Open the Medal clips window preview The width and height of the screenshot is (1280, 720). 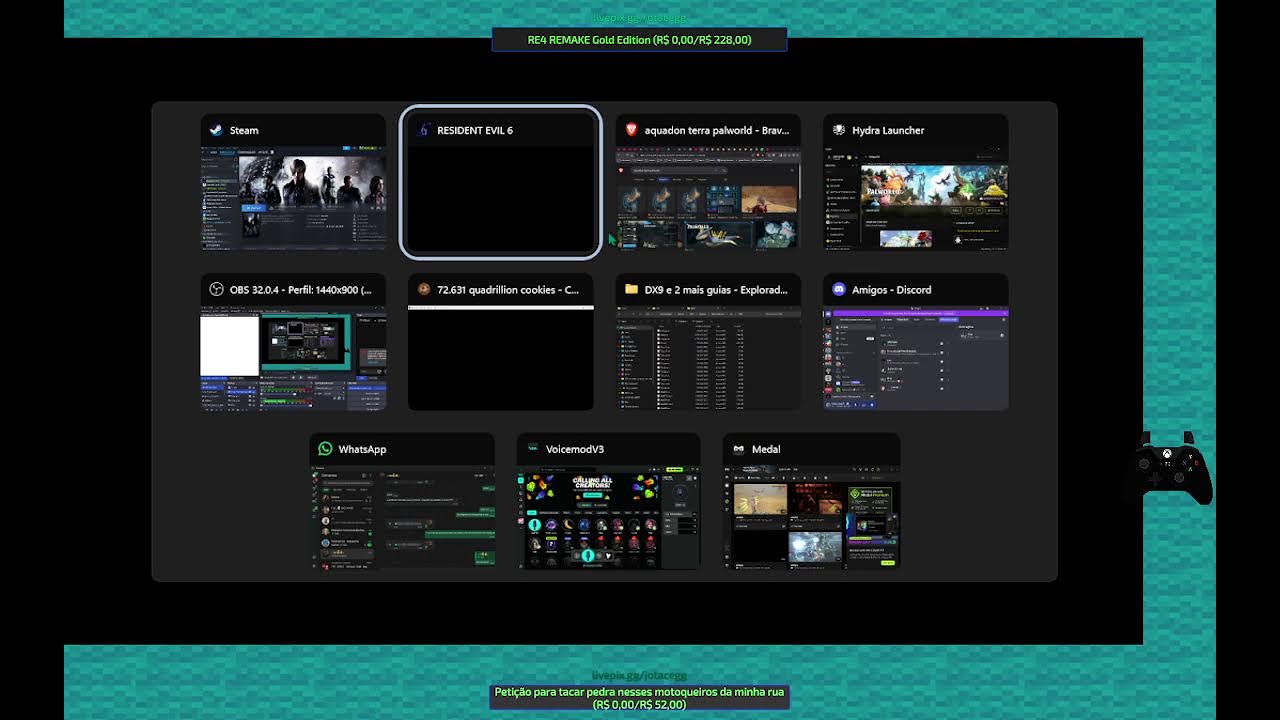coord(812,518)
